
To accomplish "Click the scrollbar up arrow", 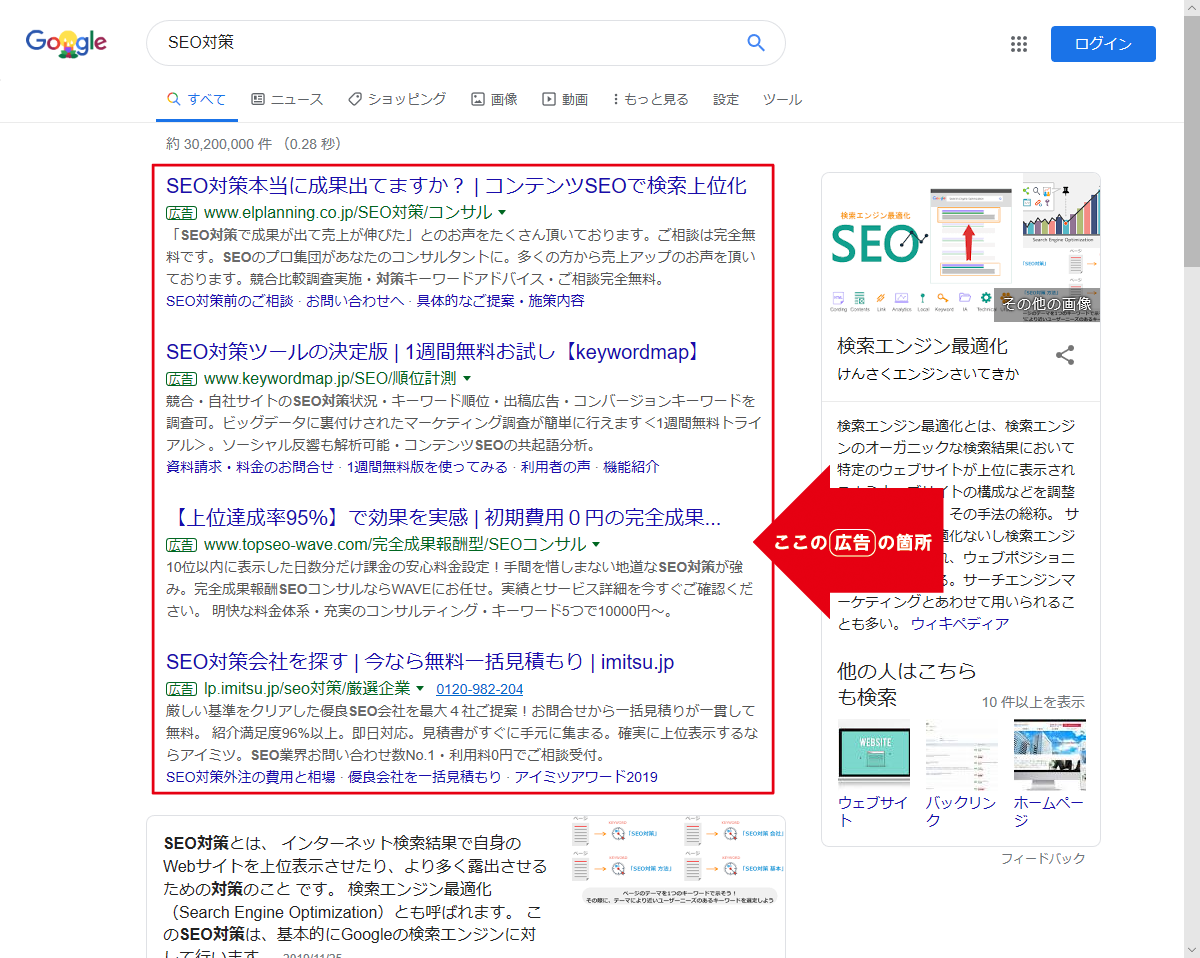I will 1191,8.
